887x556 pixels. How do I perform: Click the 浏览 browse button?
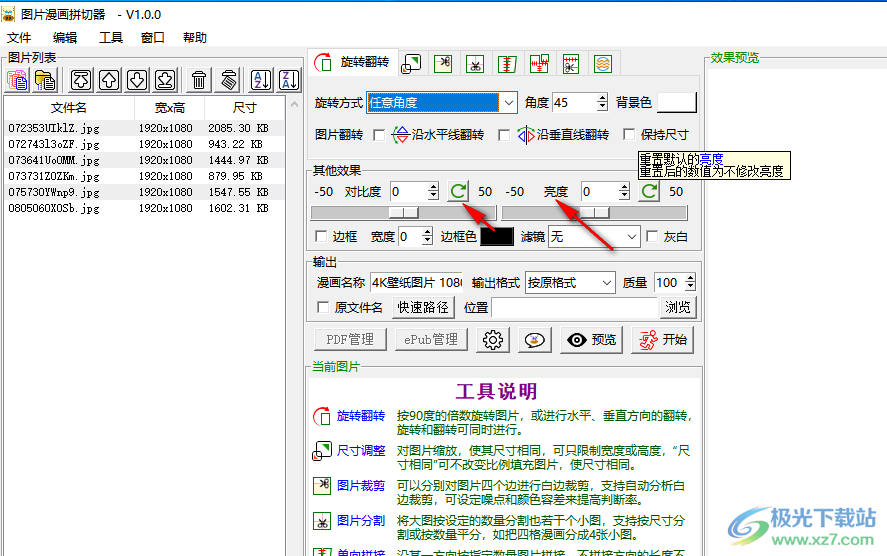coord(678,307)
